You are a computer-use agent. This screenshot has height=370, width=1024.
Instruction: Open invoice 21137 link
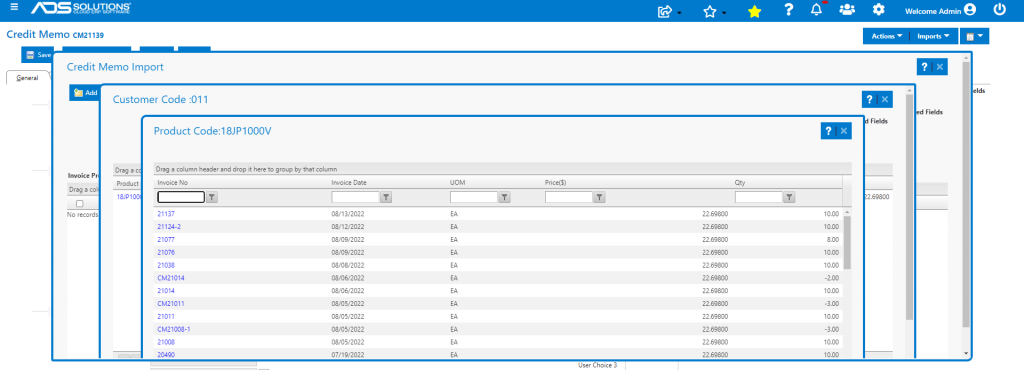pos(166,213)
